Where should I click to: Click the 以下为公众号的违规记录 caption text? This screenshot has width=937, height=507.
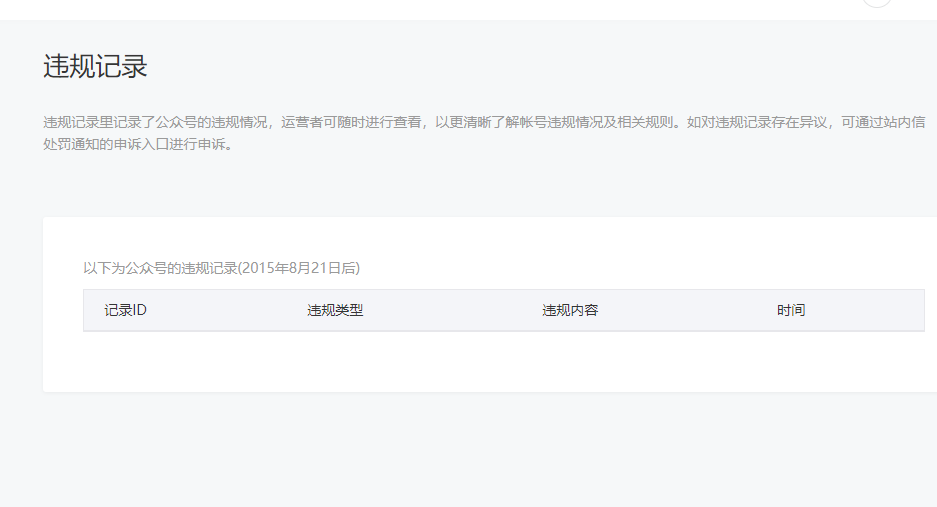(222, 268)
